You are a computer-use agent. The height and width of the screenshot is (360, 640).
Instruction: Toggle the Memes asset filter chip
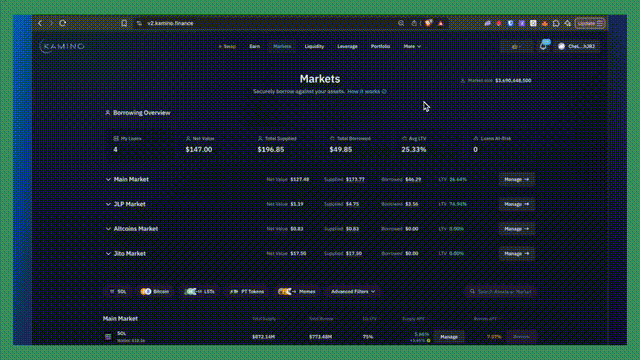coord(297,291)
